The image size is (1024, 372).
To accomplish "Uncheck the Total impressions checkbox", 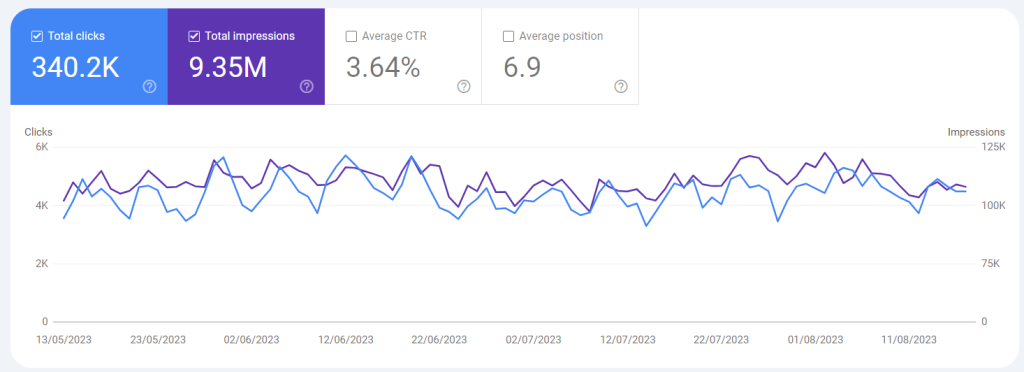I will (x=193, y=37).
